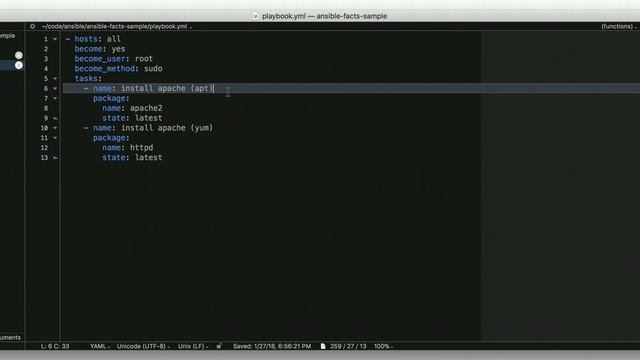Click the 'name: httpd' line
640x360 pixels.
[x=128, y=148]
